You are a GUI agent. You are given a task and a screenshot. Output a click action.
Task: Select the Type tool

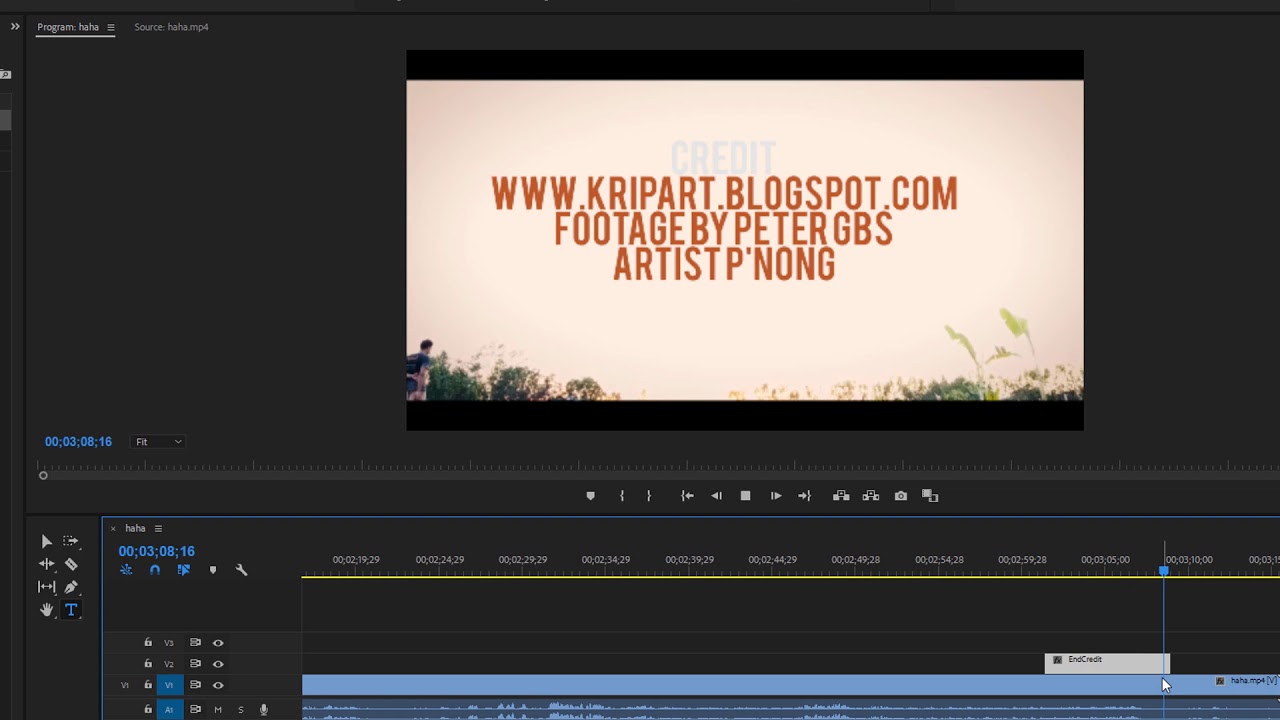(x=71, y=610)
